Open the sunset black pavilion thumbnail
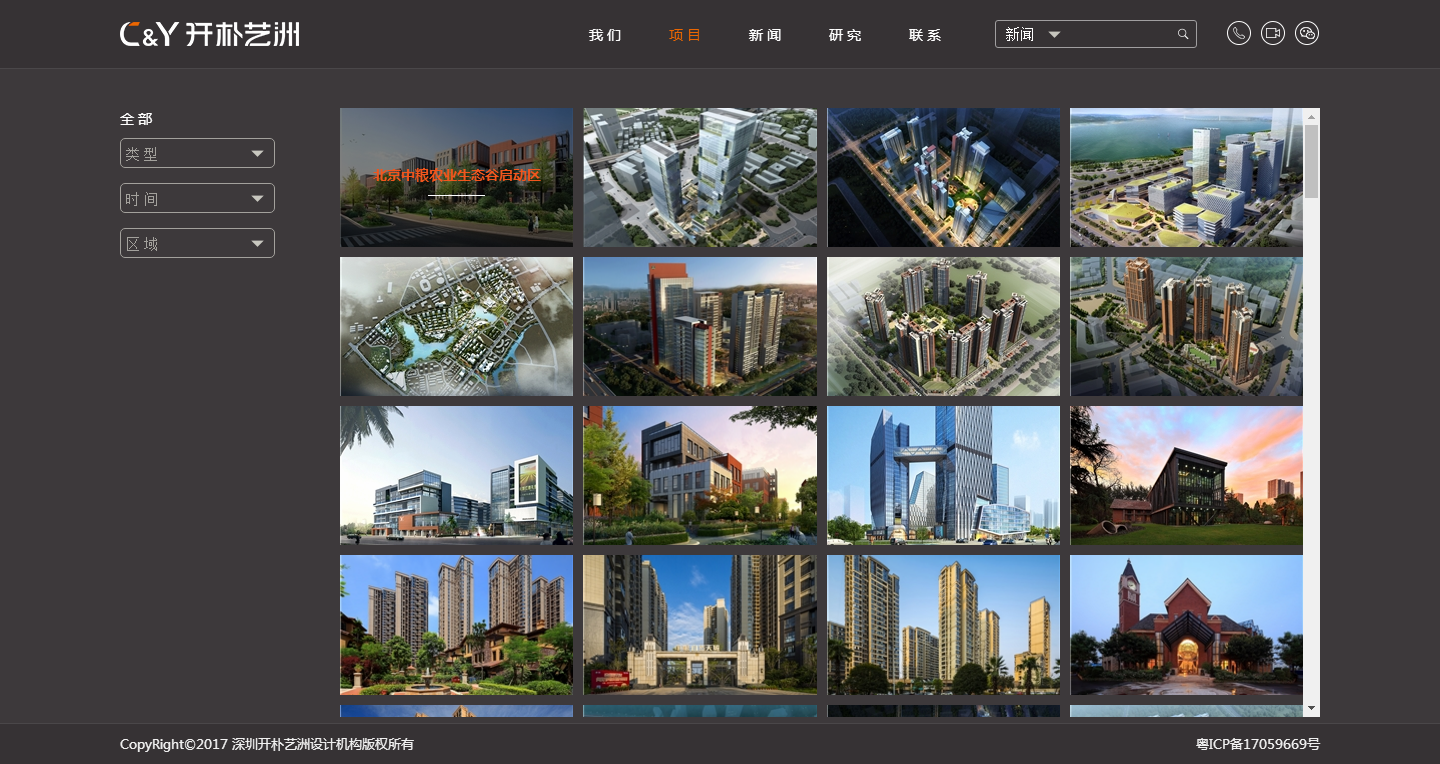Viewport: 1440px width, 764px height. point(1187,475)
